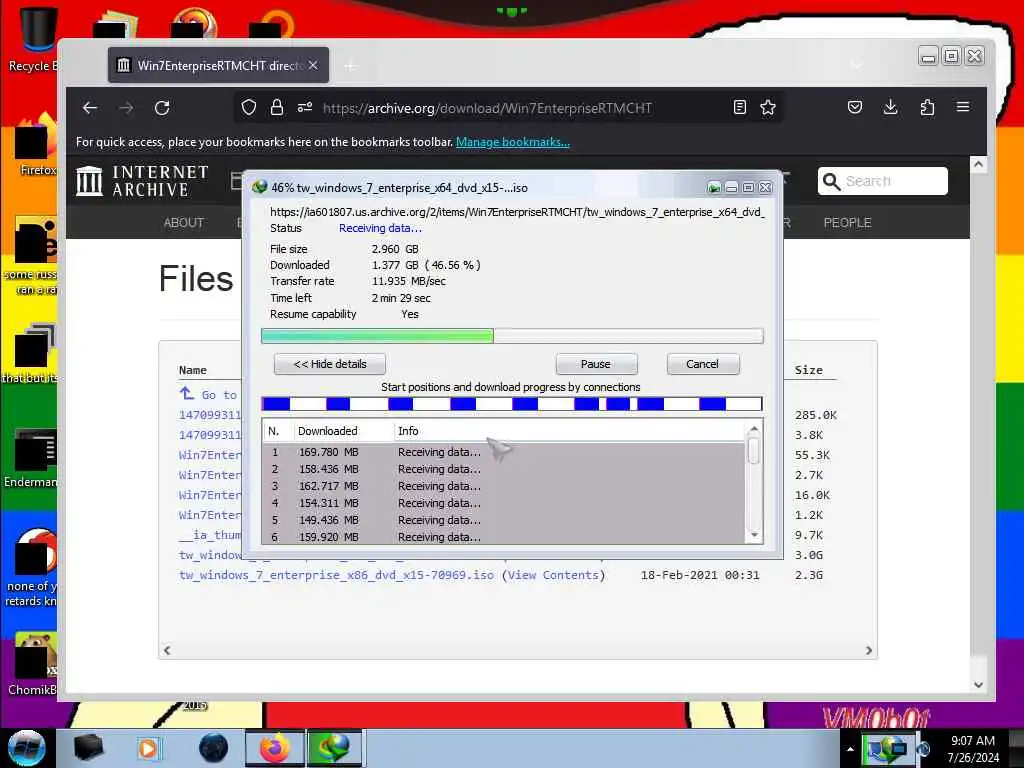Select connection row 3 with 162.717 MB
Image resolution: width=1024 pixels, height=768 pixels.
[x=503, y=486]
